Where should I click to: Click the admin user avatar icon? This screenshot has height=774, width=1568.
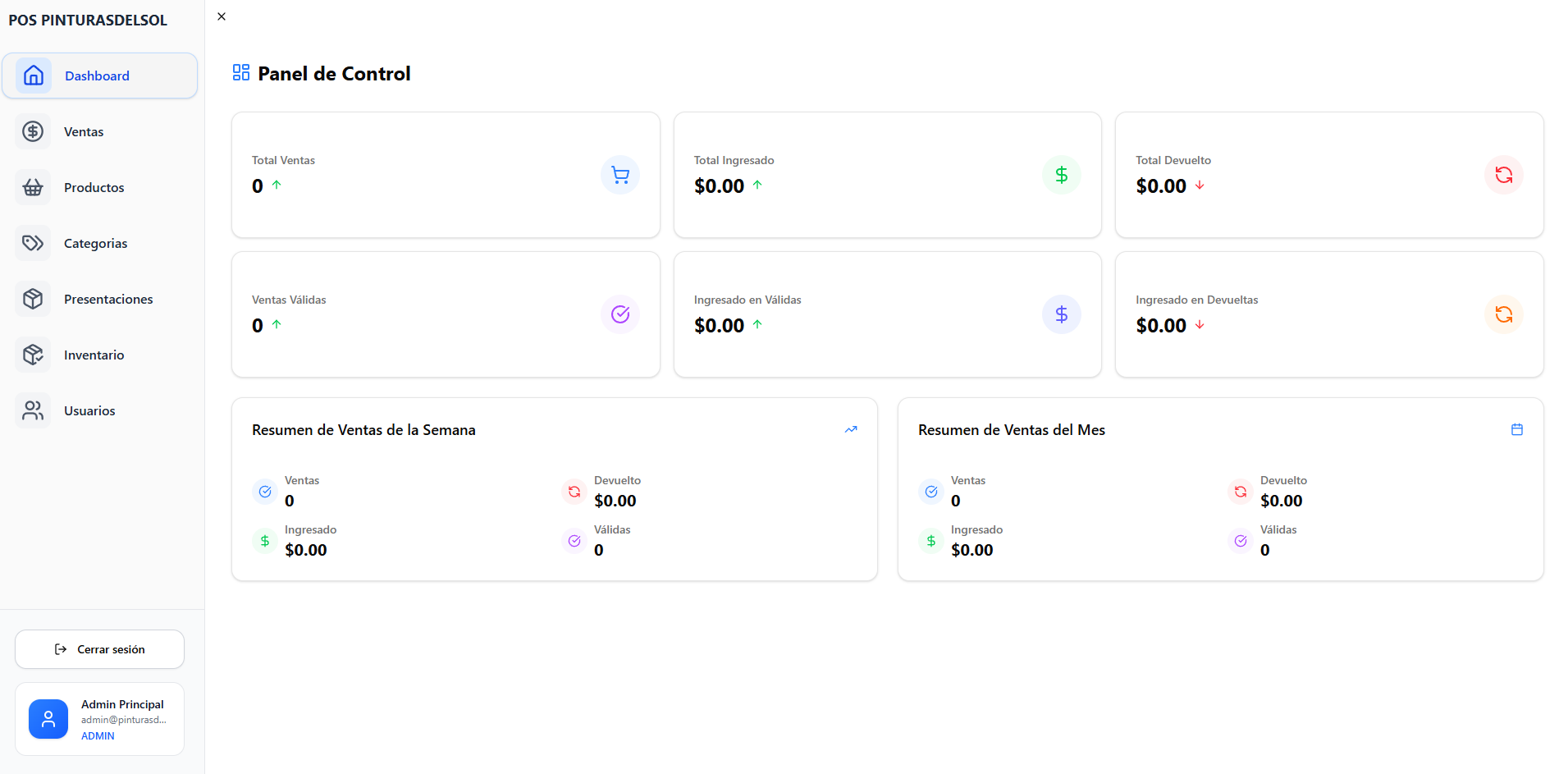pos(48,719)
